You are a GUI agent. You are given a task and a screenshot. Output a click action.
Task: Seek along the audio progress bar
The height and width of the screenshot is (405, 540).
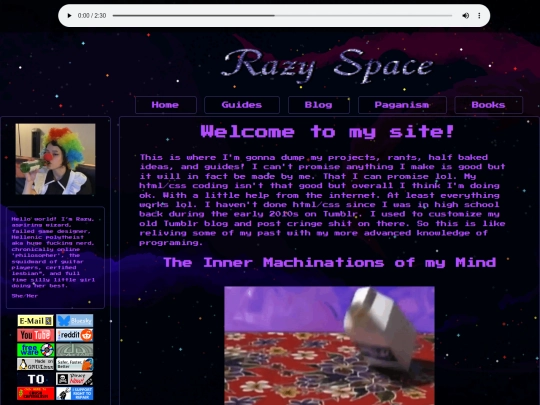(x=282, y=15)
